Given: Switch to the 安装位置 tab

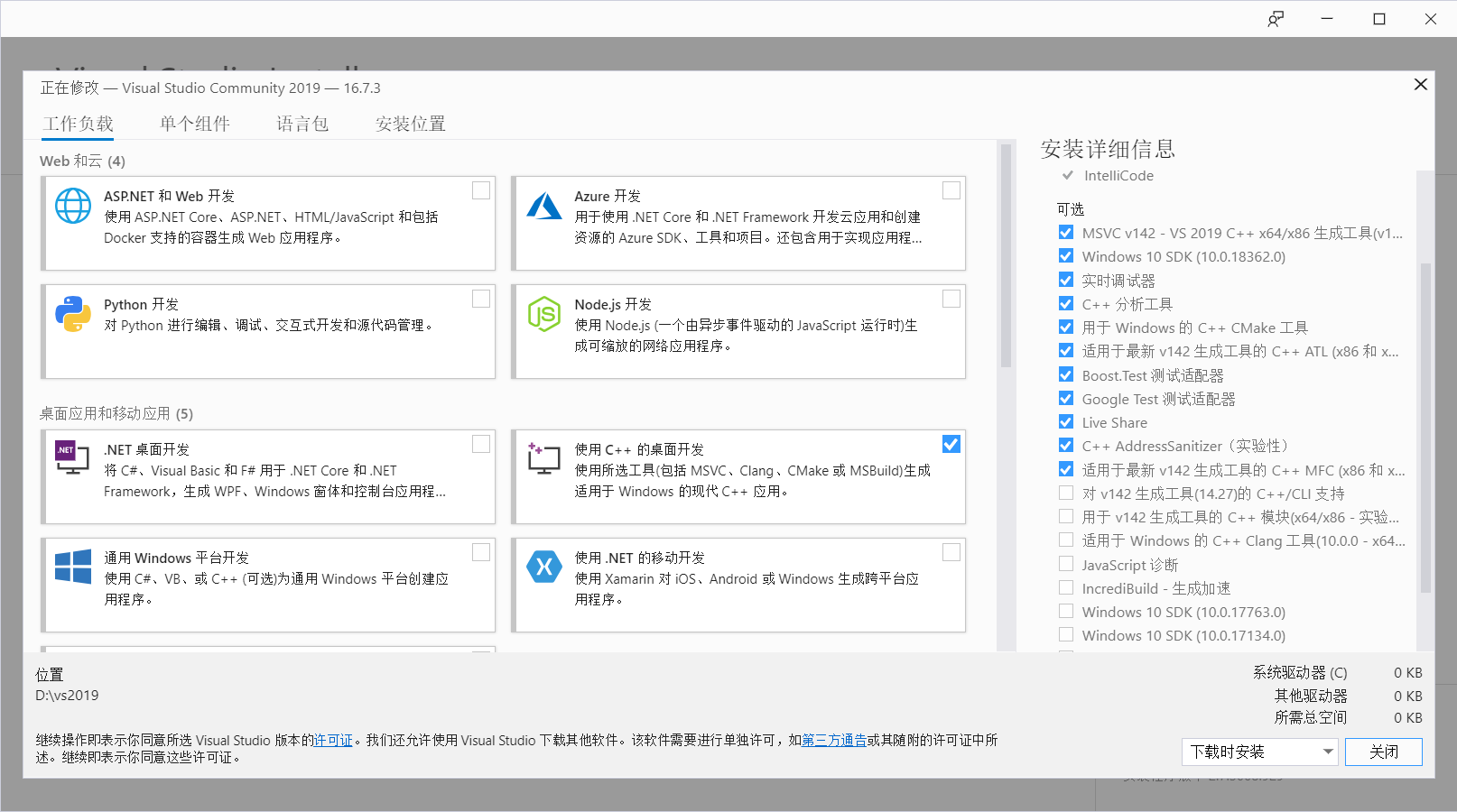Looking at the screenshot, I should [x=411, y=124].
